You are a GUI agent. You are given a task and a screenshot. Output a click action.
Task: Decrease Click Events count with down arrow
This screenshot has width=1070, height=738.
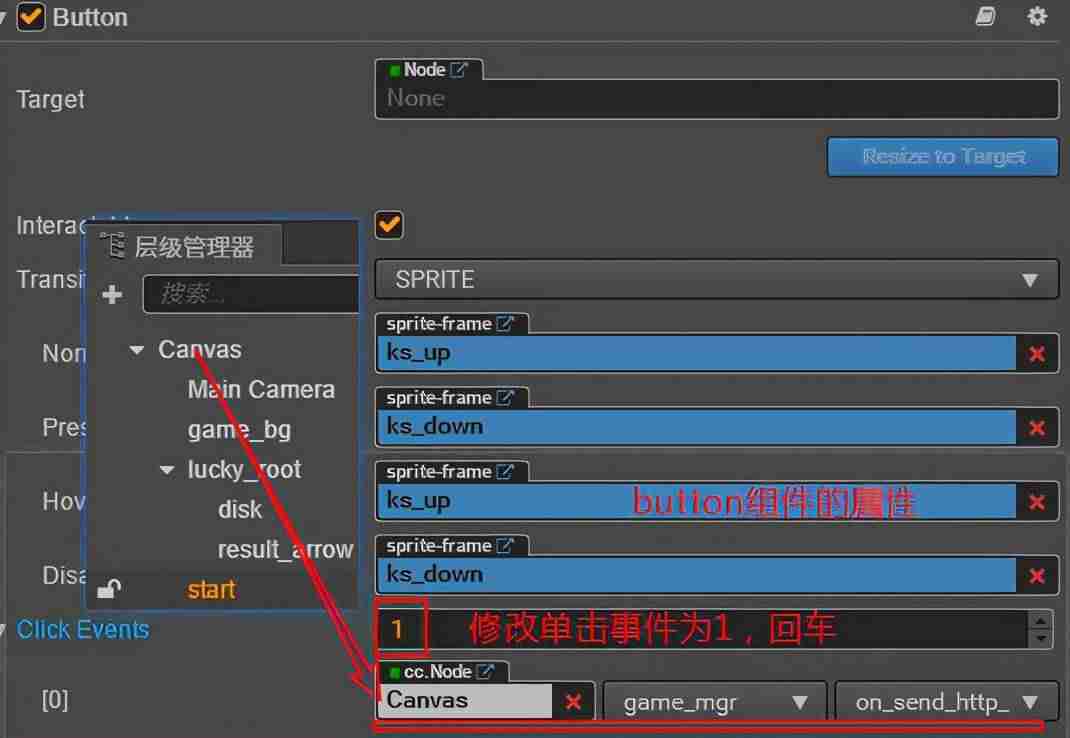[1041, 638]
